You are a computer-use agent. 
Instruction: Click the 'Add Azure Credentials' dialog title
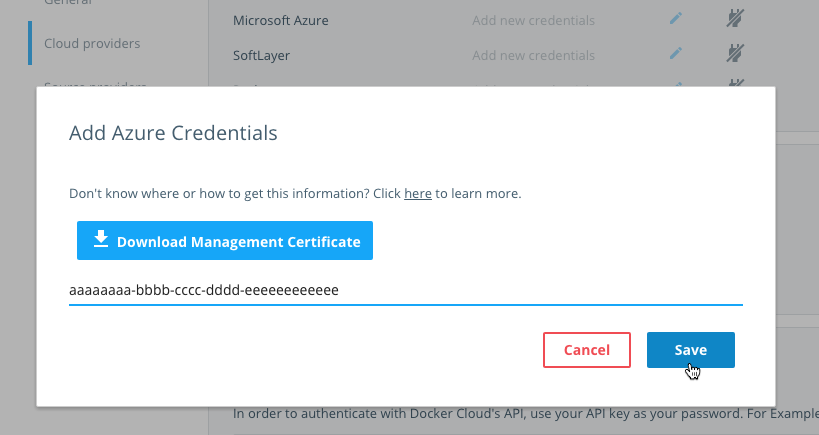coord(173,132)
